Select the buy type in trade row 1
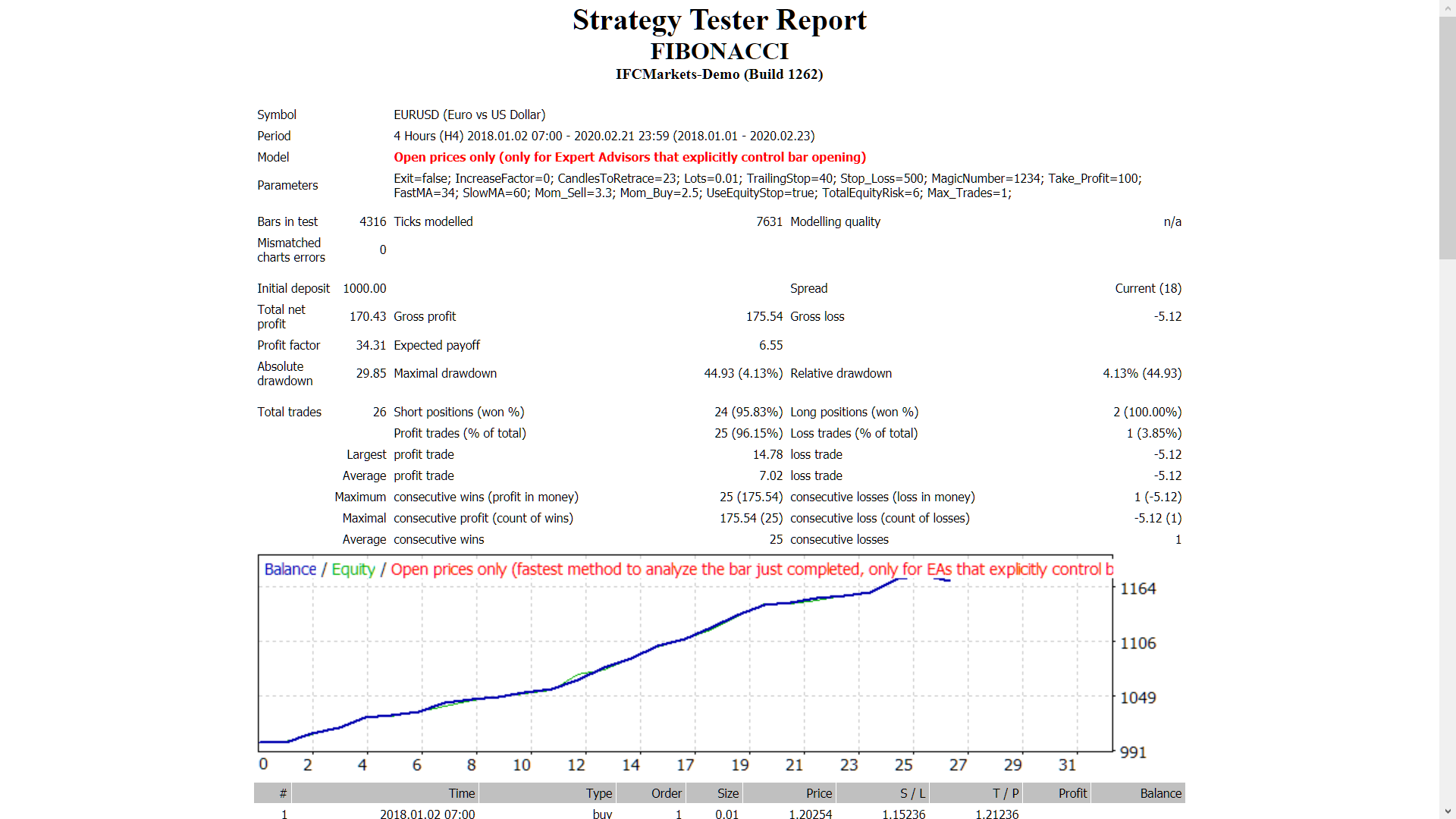 pyautogui.click(x=601, y=814)
